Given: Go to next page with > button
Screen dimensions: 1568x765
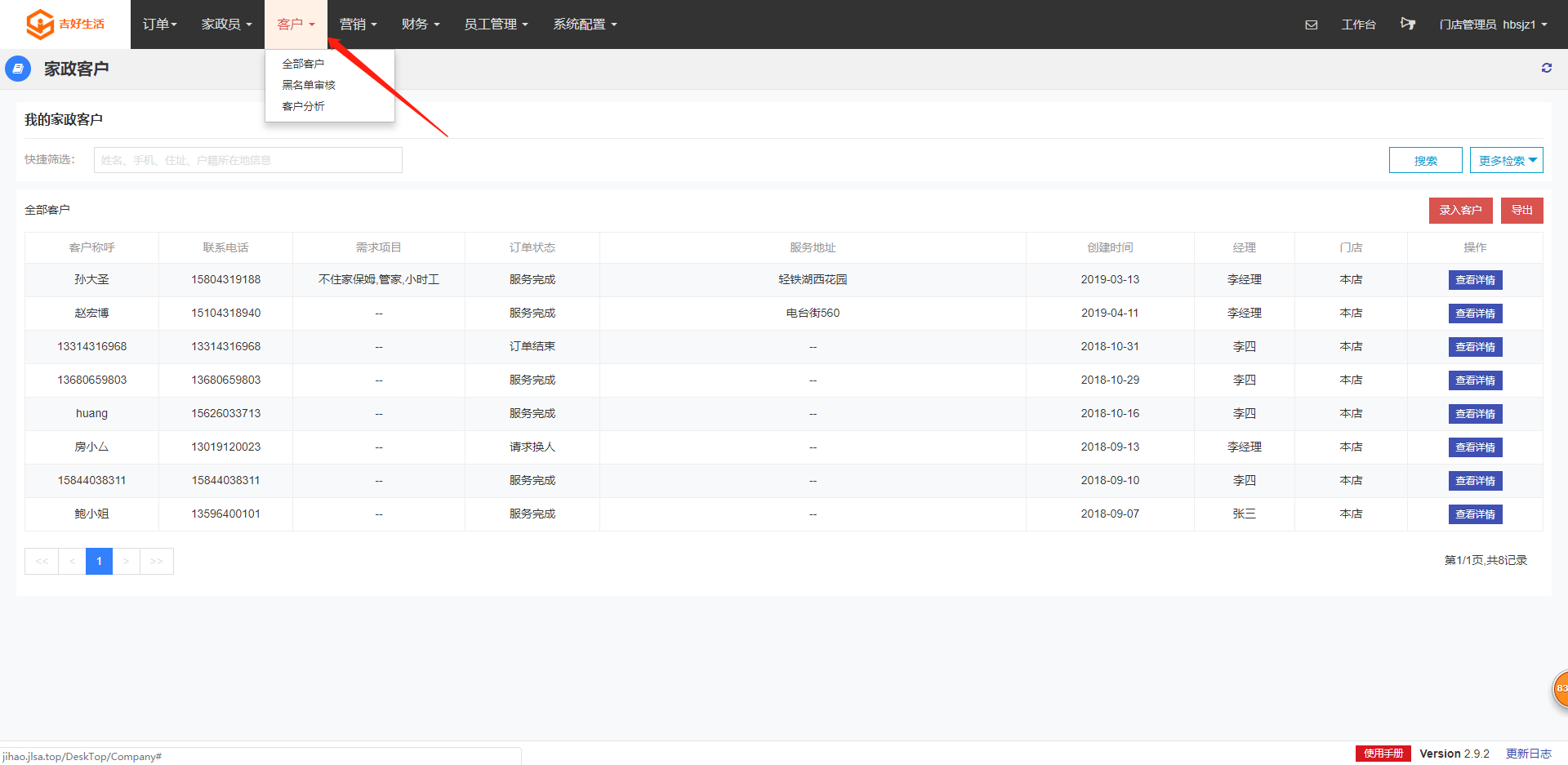Looking at the screenshot, I should point(126,561).
